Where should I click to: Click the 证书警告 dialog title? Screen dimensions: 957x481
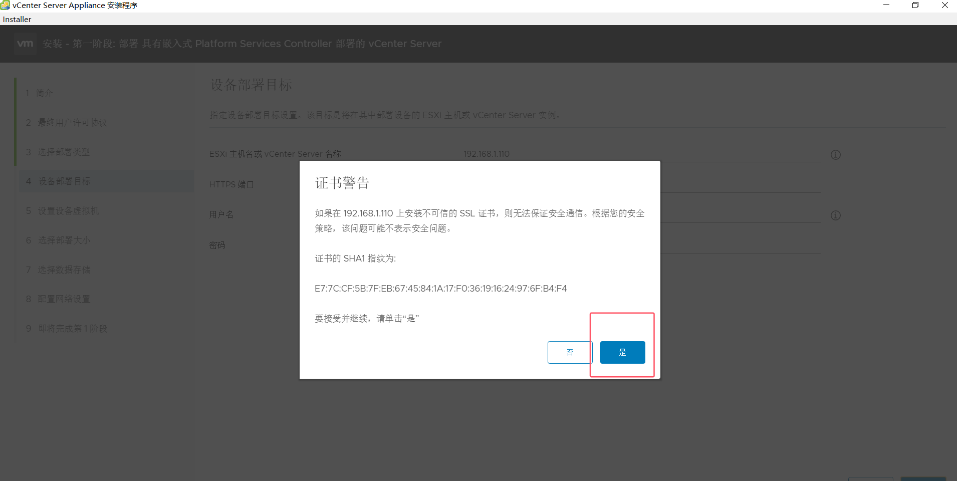[x=342, y=183]
